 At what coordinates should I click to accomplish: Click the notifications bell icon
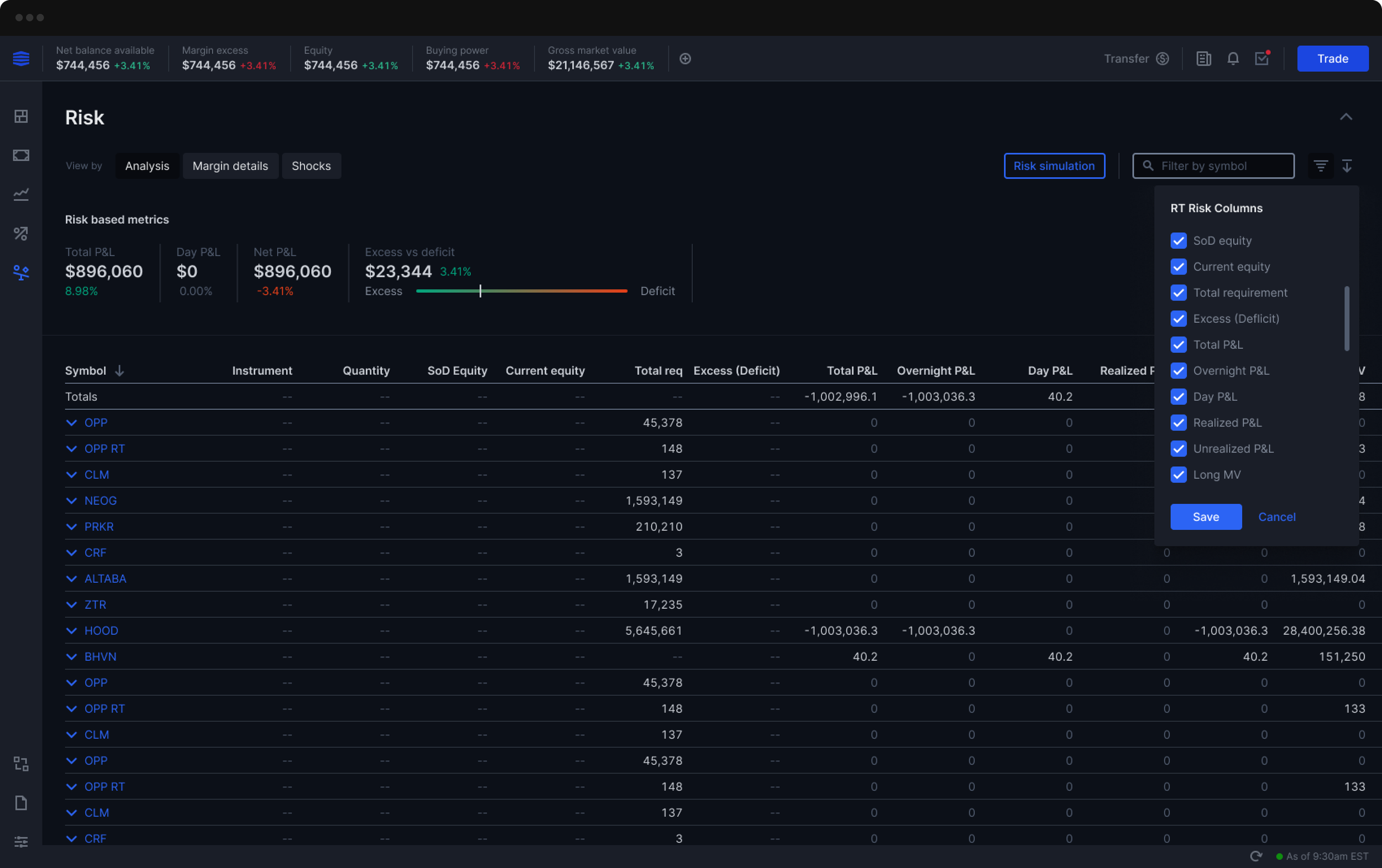coord(1233,59)
